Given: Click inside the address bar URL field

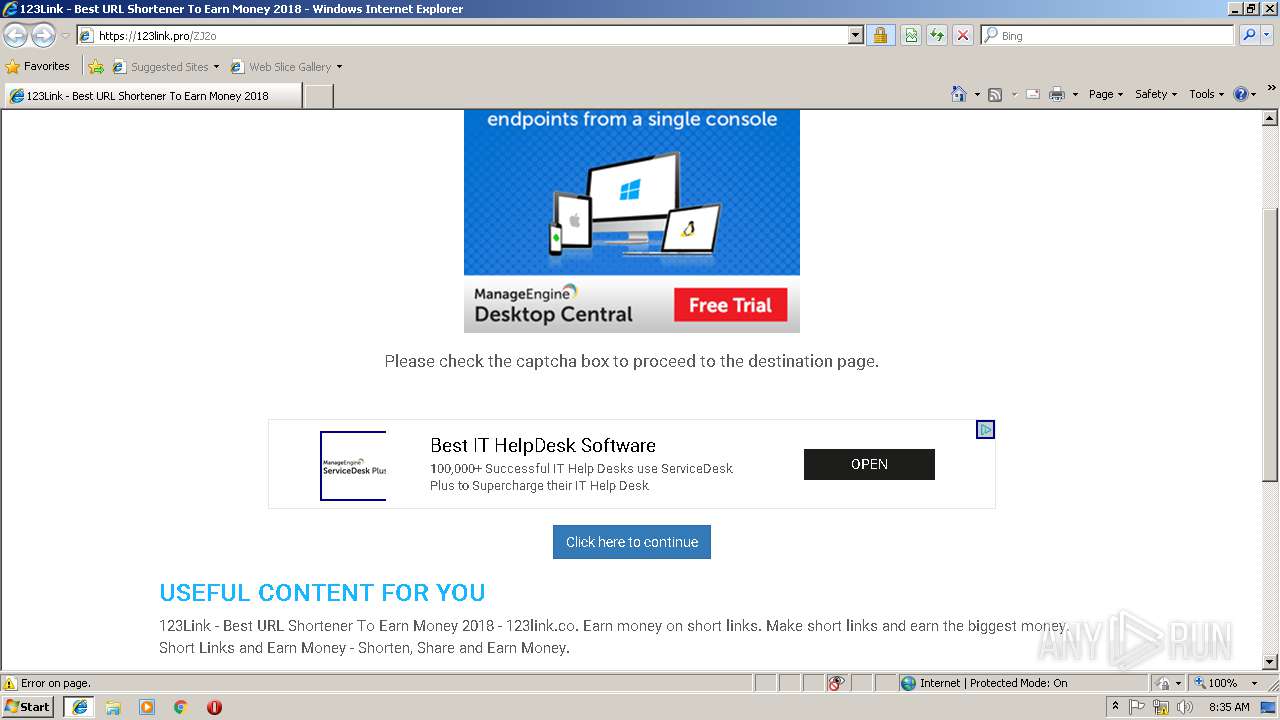Looking at the screenshot, I should pyautogui.click(x=470, y=35).
